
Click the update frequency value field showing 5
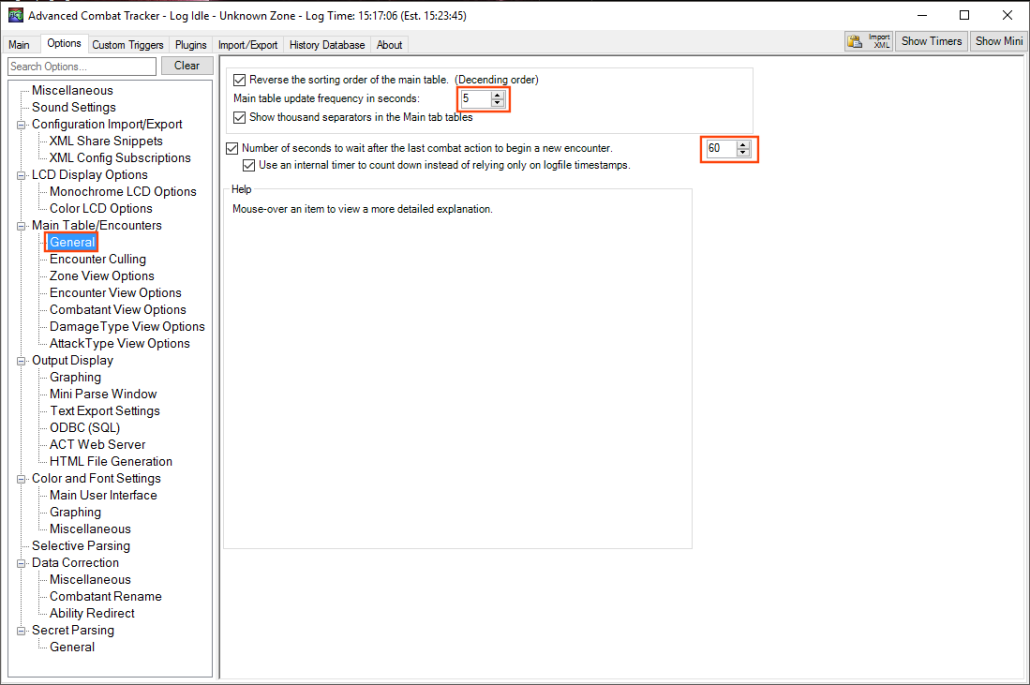point(476,99)
